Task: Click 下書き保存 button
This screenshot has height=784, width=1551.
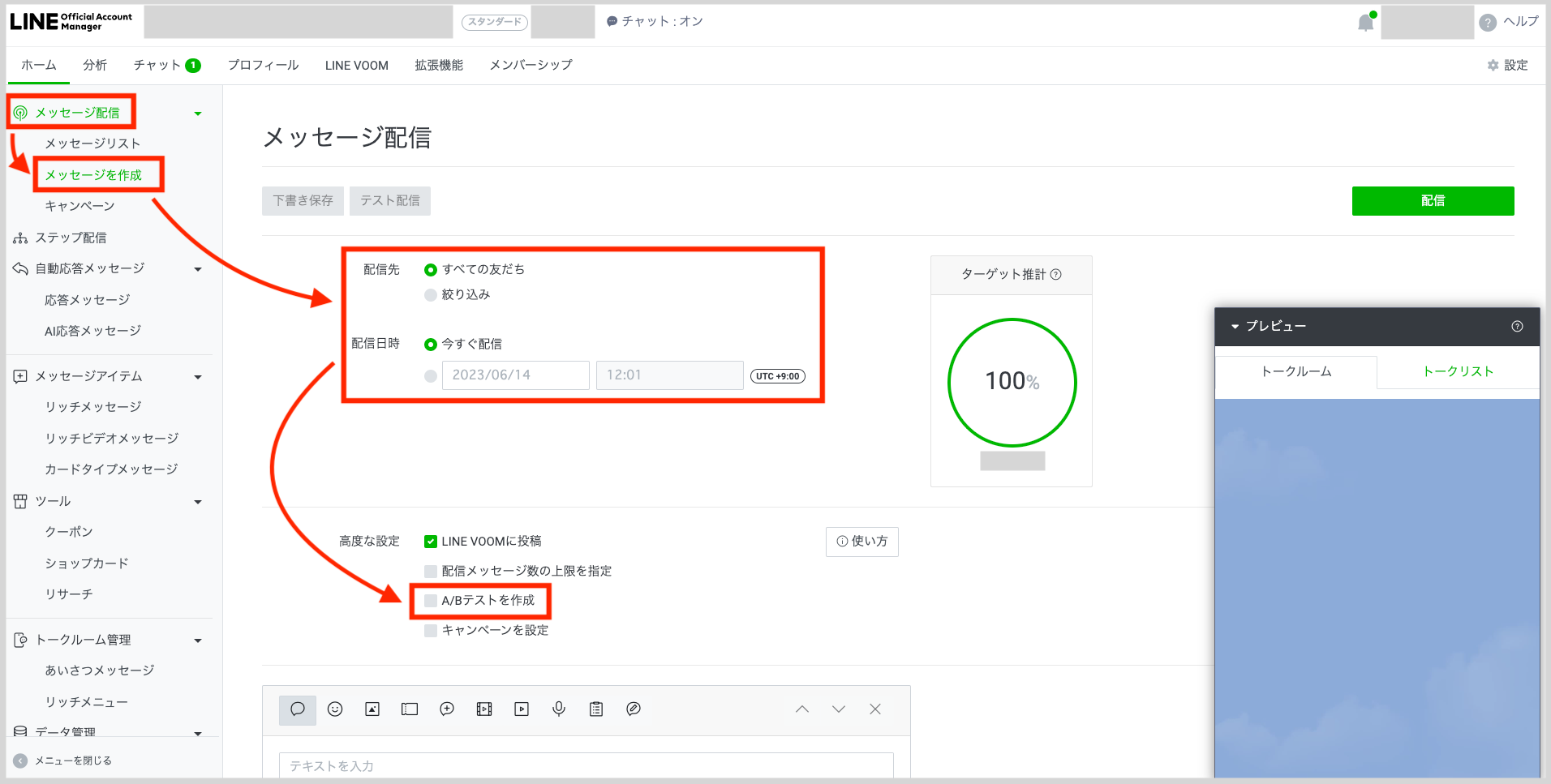Action: coord(303,200)
